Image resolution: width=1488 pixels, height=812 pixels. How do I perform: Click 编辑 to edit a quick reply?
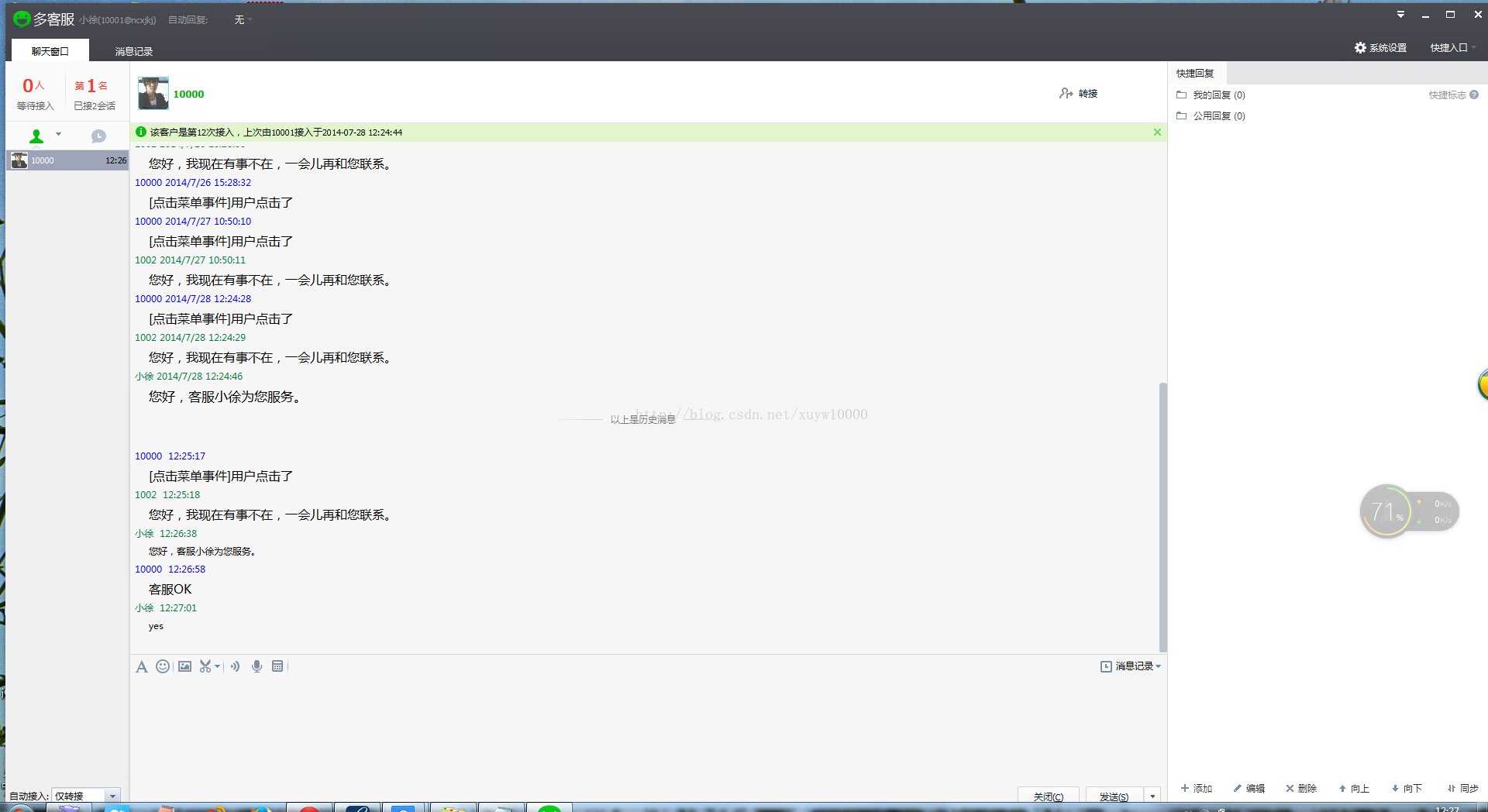click(x=1249, y=788)
